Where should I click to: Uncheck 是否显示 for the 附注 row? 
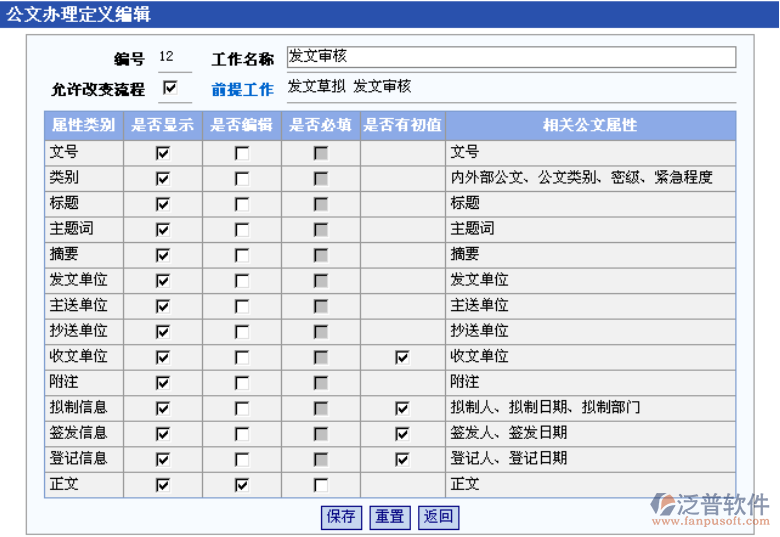[163, 383]
